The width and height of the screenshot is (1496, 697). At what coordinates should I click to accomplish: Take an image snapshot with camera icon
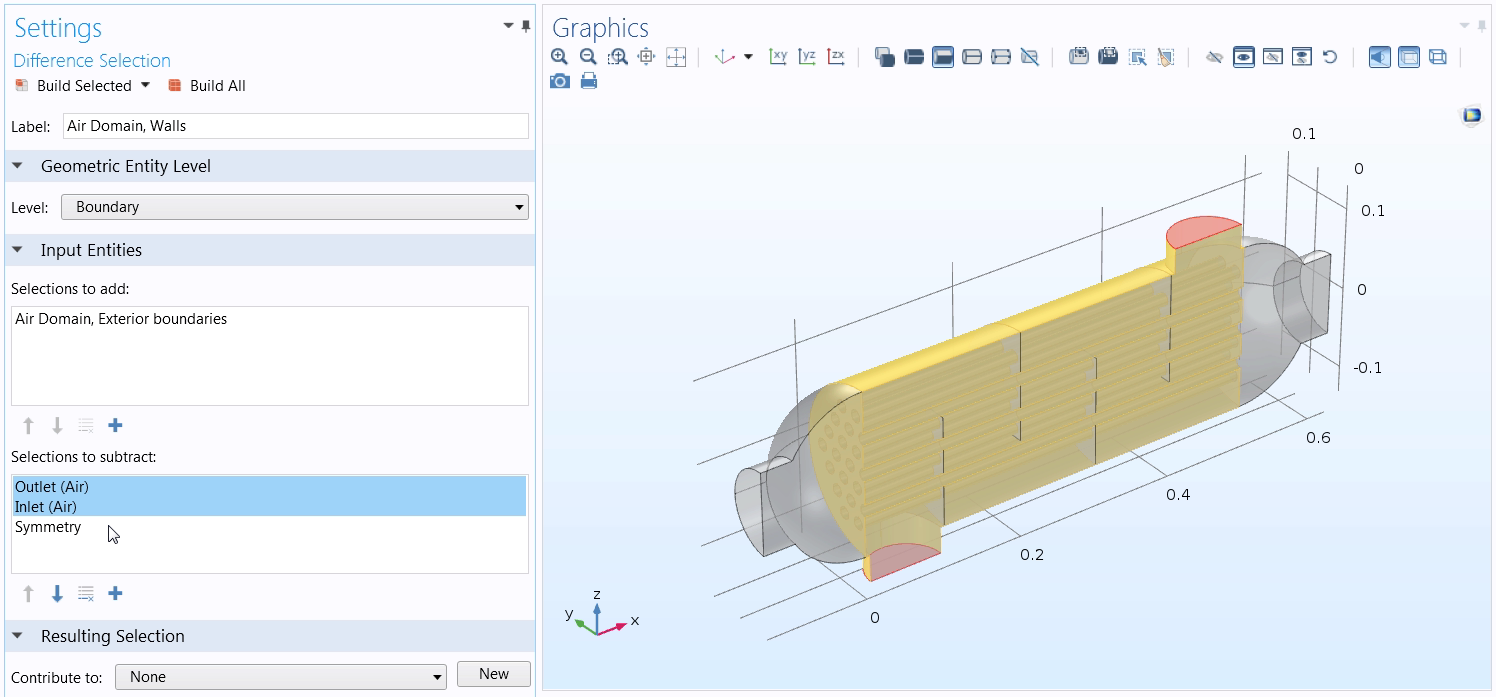[x=560, y=81]
